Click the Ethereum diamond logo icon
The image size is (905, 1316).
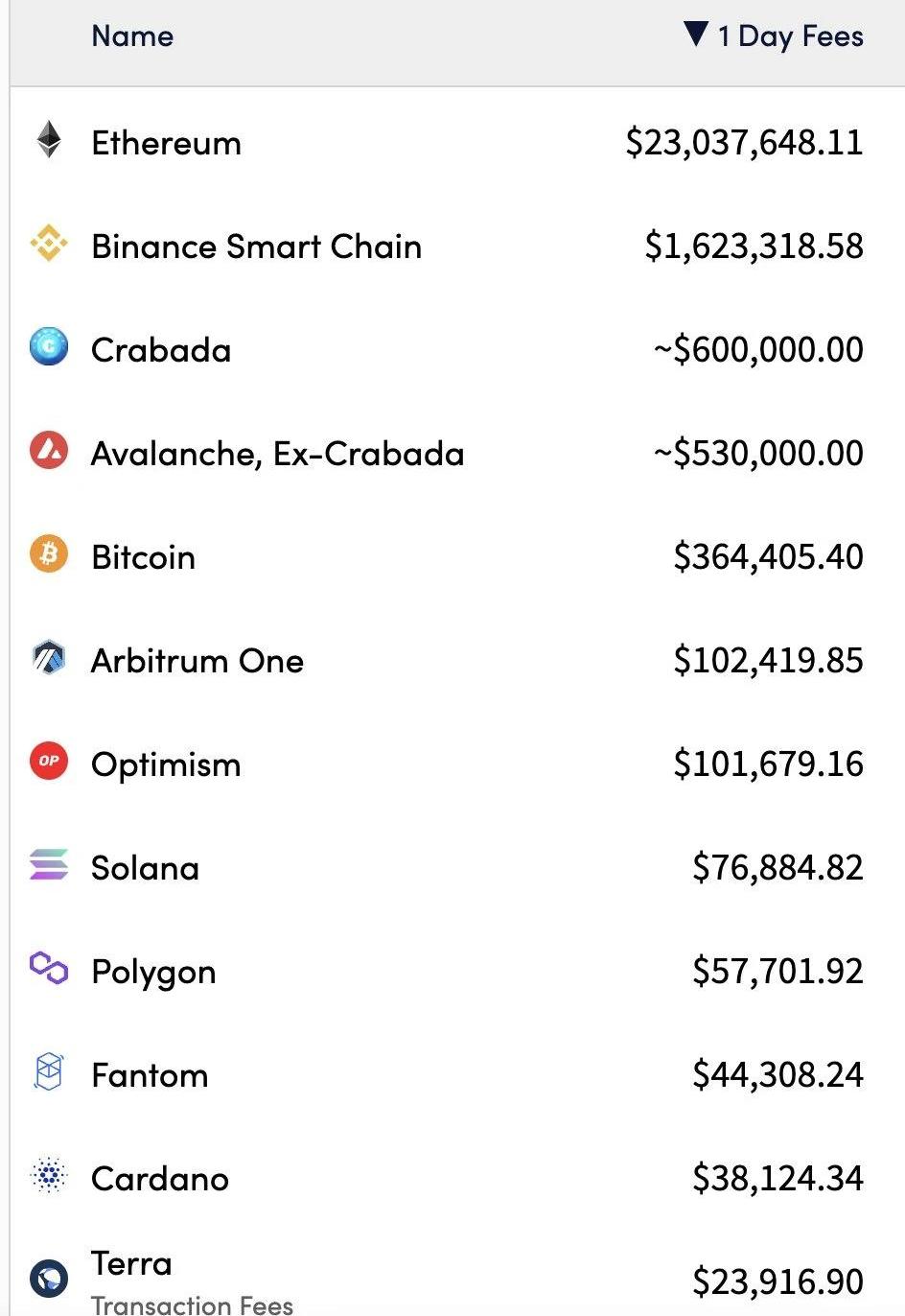(x=49, y=140)
